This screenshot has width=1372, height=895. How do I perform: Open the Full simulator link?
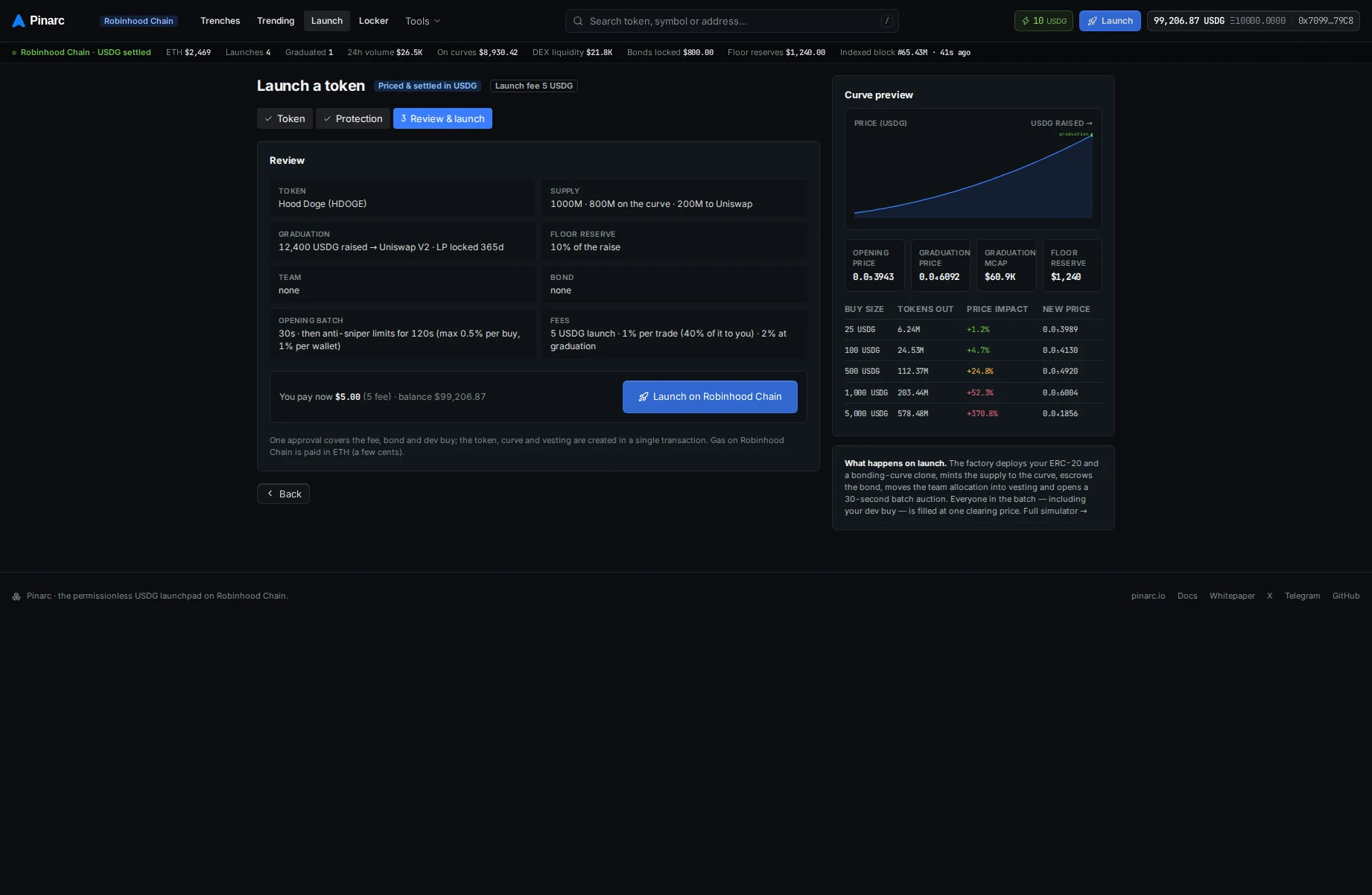coord(1055,511)
